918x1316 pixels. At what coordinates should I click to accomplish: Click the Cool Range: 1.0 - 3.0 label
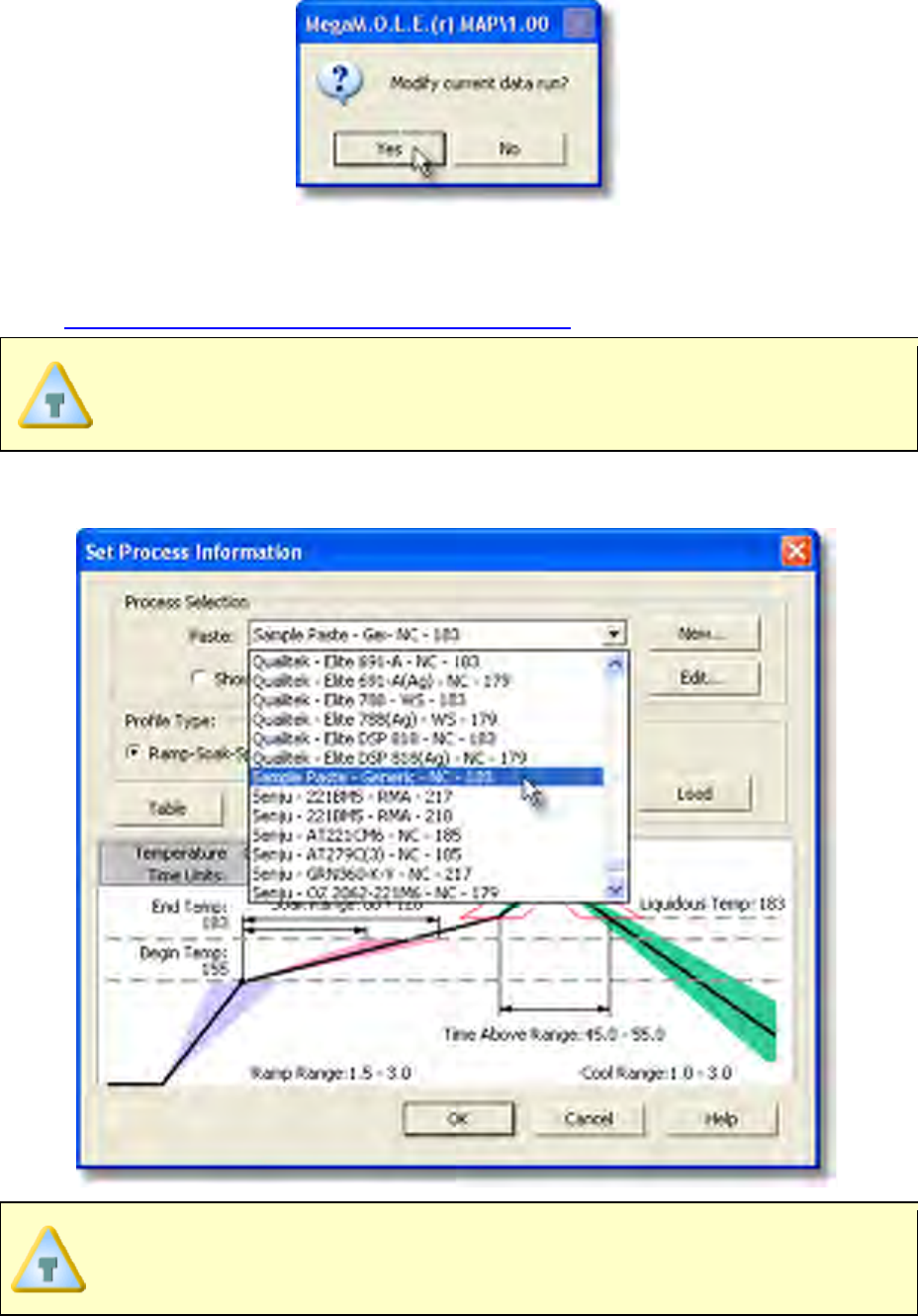(656, 1073)
